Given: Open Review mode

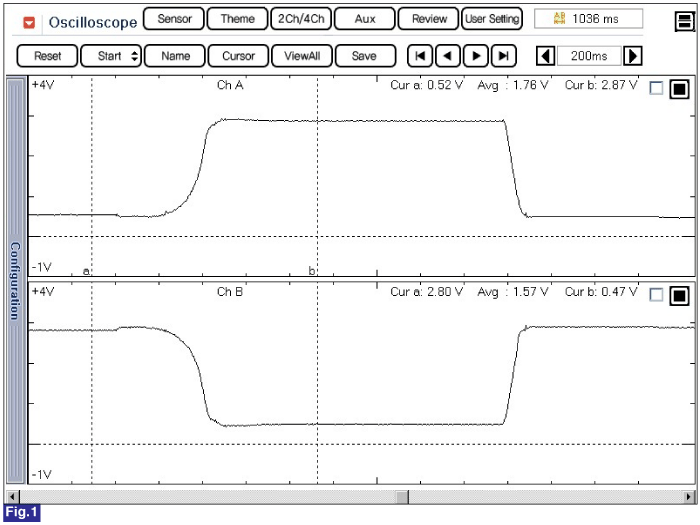Looking at the screenshot, I should pos(429,19).
